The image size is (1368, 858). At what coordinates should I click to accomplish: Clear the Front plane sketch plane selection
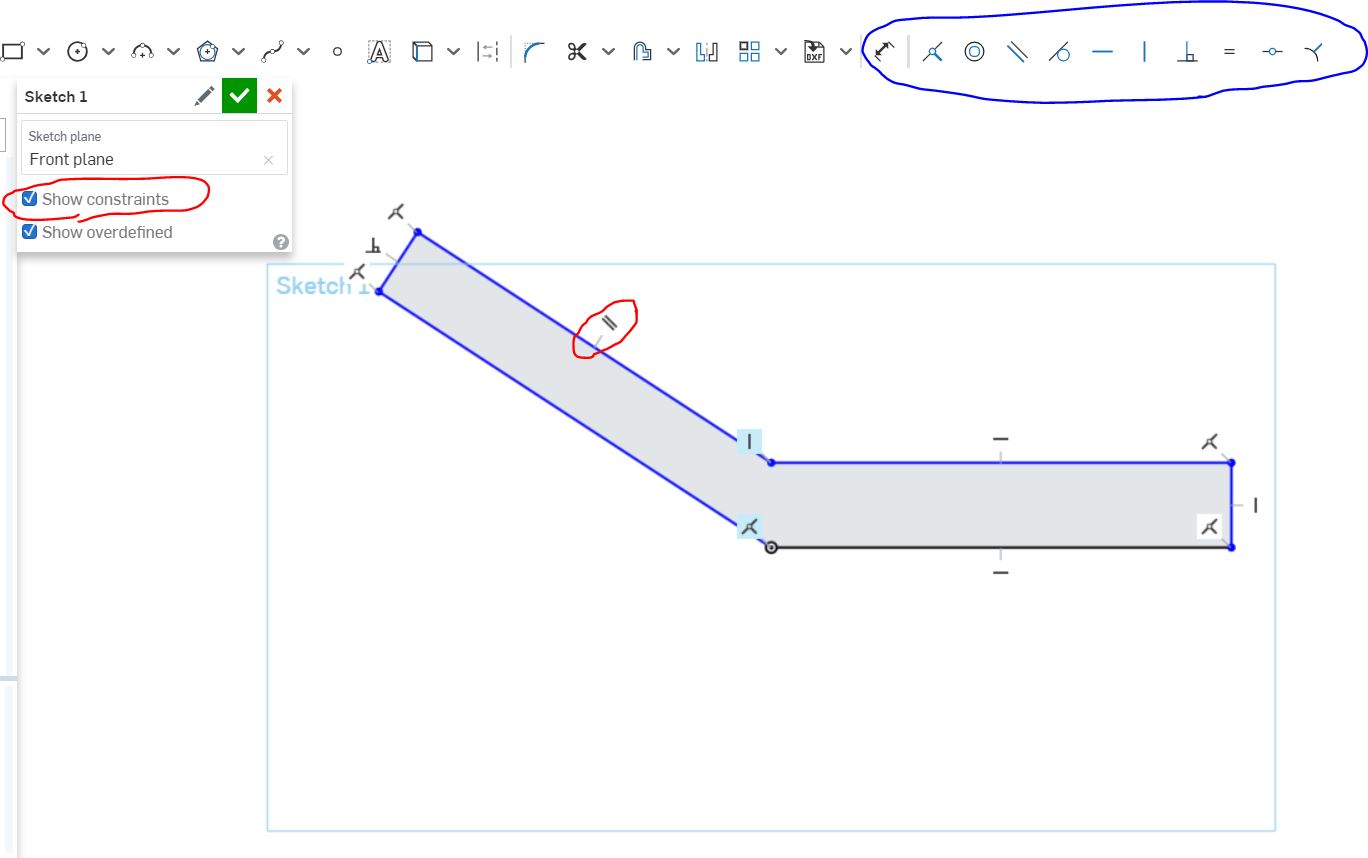[x=267, y=160]
